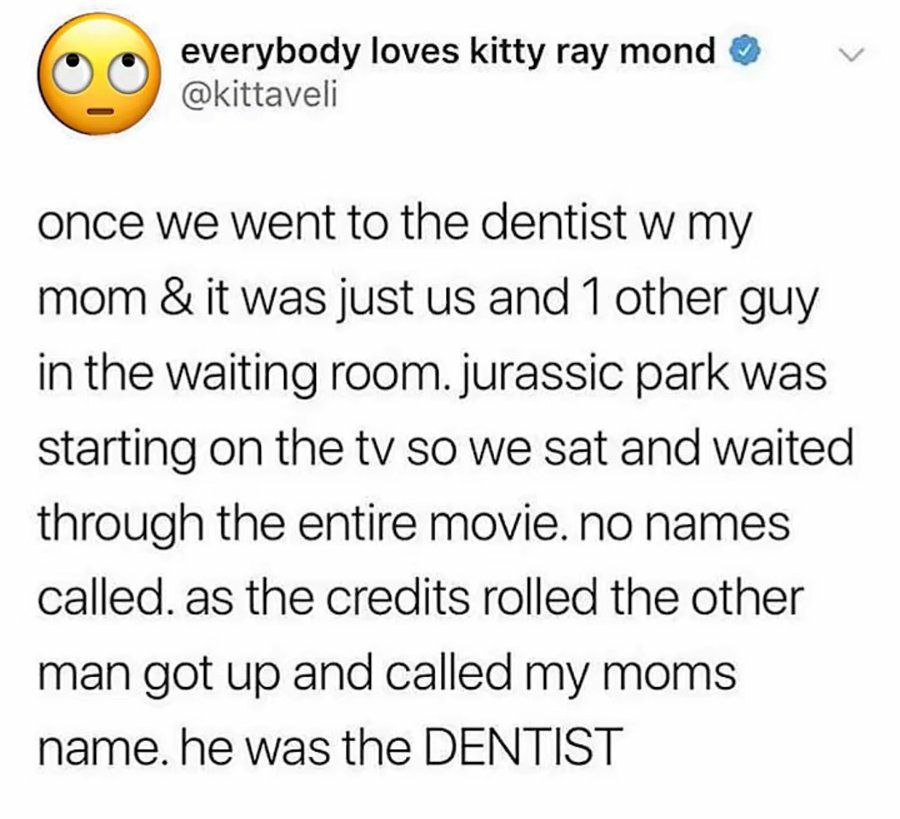Click the word 'starting' in tweet body

tap(116, 450)
